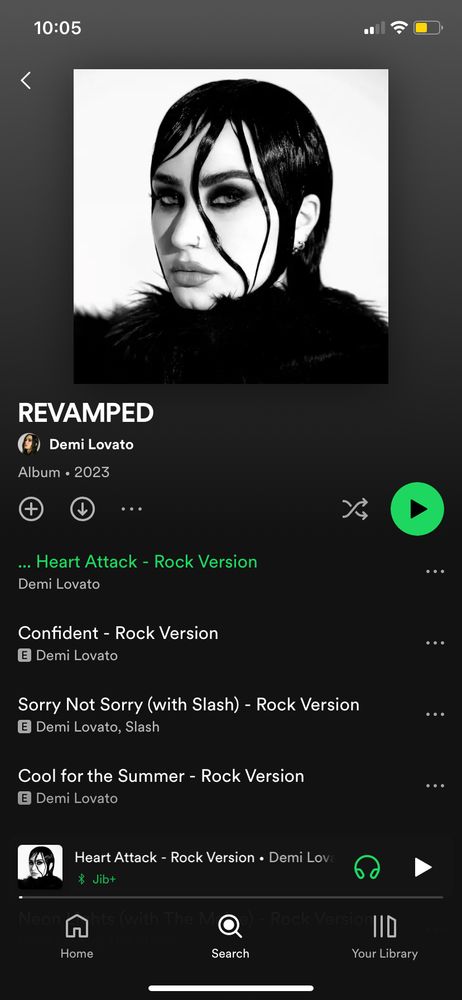The image size is (462, 1000).
Task: Open options for Heart Attack track
Action: point(435,571)
